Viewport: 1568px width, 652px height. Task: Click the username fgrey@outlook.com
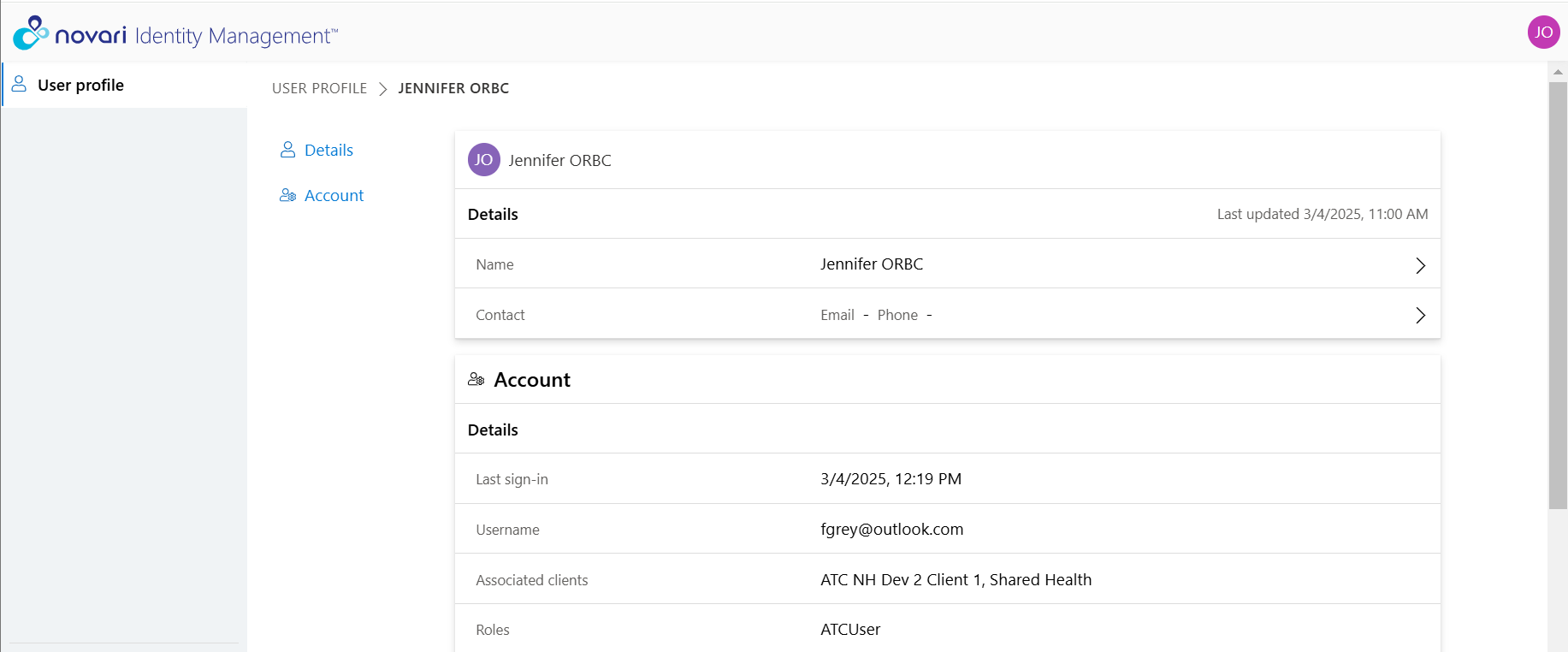click(x=891, y=530)
